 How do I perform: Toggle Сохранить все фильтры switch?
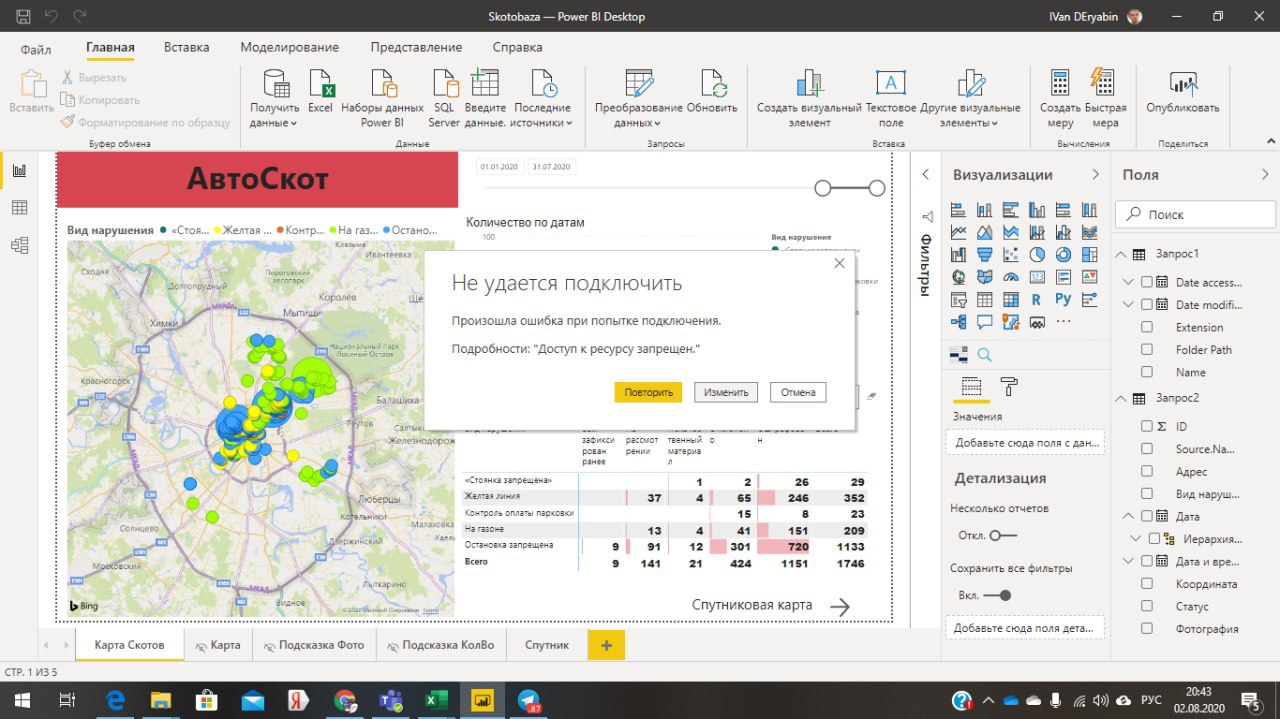[x=997, y=595]
